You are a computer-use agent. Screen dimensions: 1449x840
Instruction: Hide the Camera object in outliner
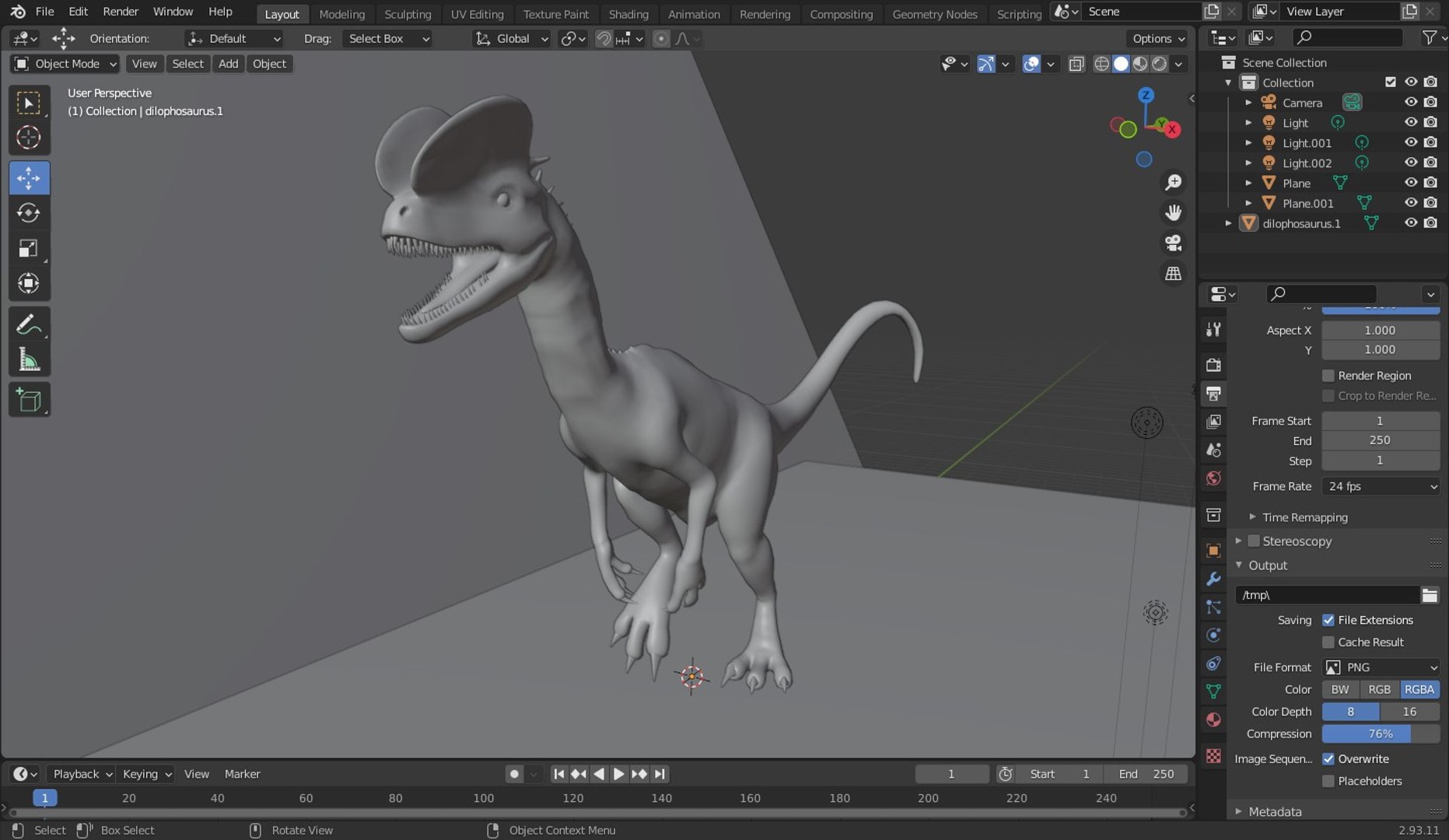1411,102
